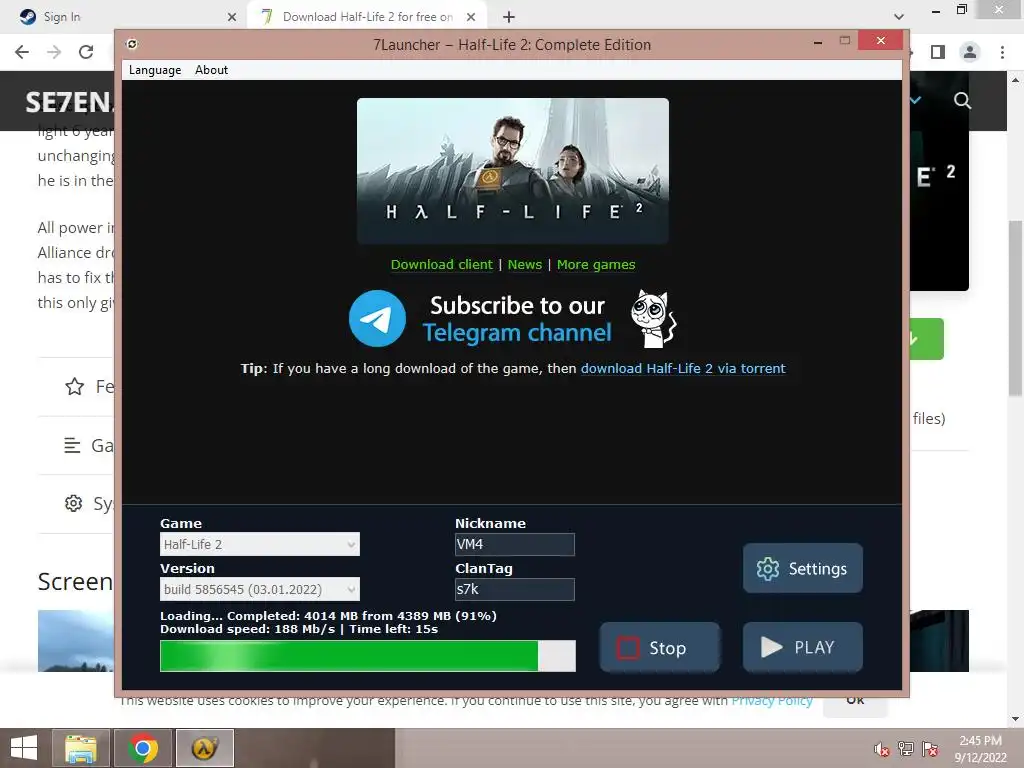Toggle Chrome side panel icon

(x=938, y=52)
